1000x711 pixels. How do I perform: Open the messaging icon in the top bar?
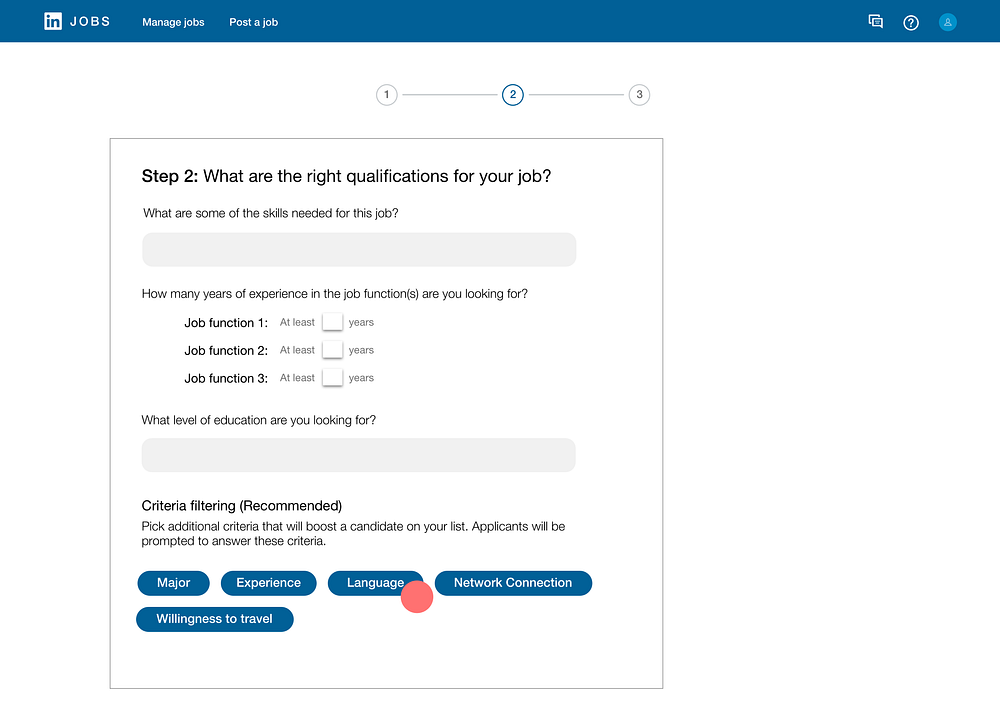875,21
